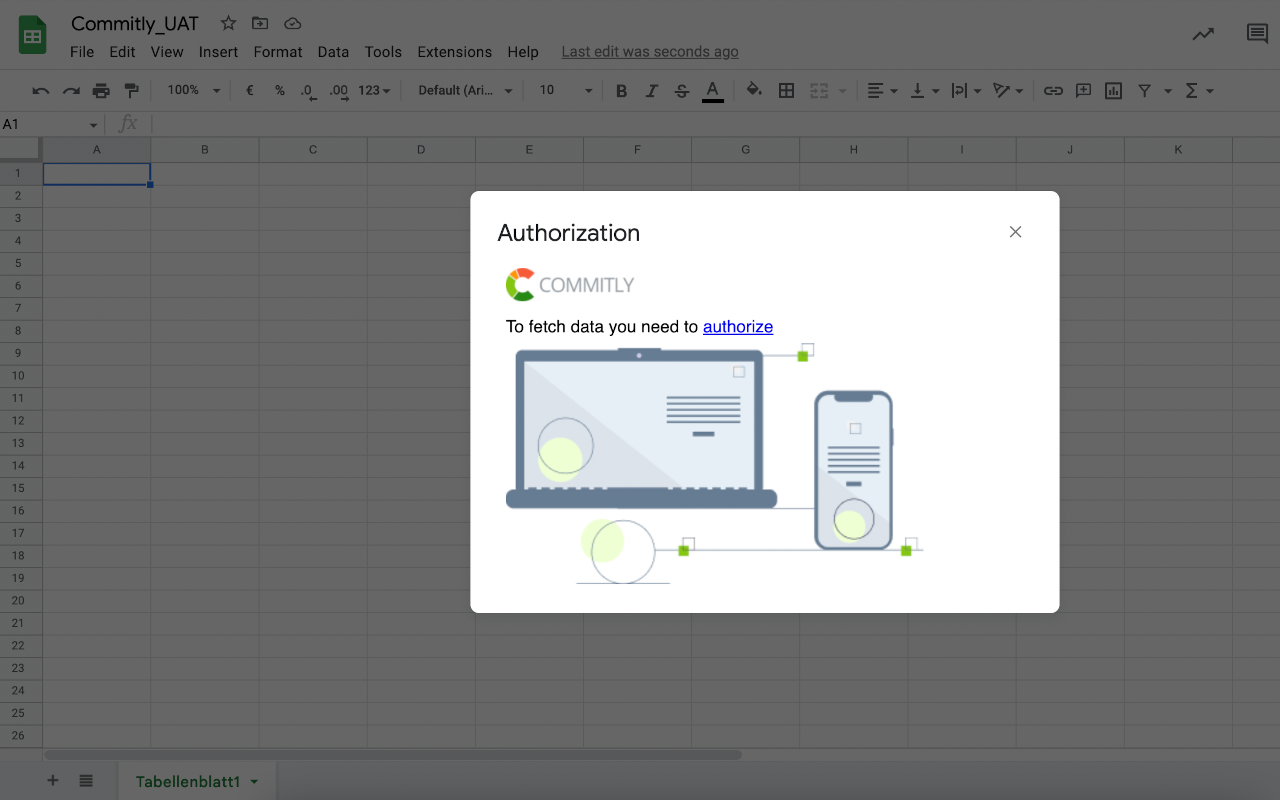
Task: Check the cloud document status icon
Action: [292, 23]
